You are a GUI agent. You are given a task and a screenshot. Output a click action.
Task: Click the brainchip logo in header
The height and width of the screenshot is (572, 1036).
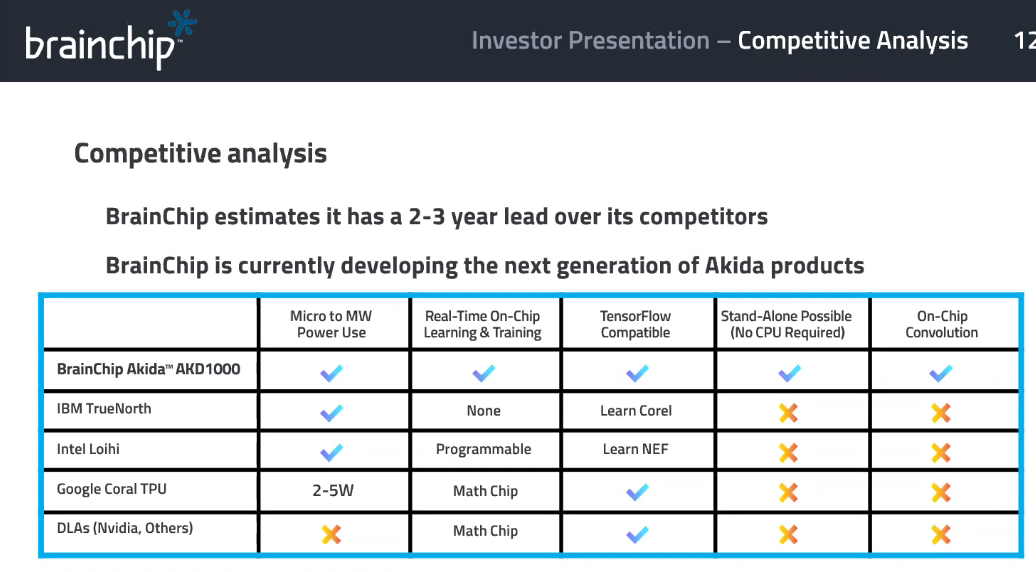110,40
